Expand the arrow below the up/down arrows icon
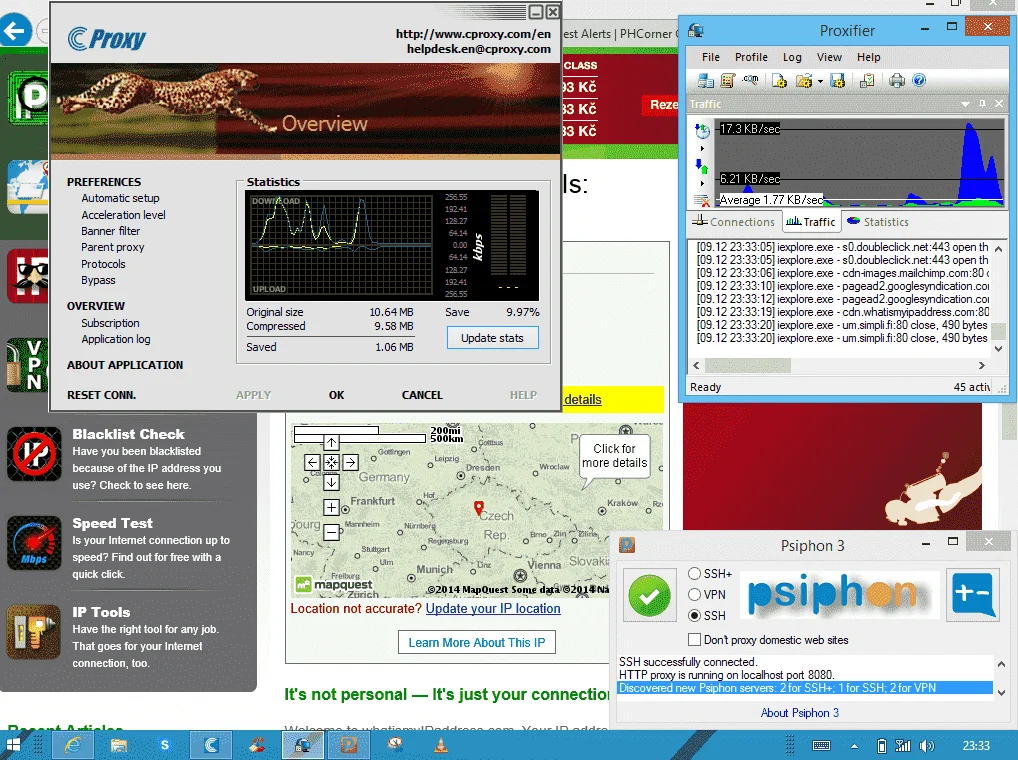The height and width of the screenshot is (760, 1018). pos(702,184)
